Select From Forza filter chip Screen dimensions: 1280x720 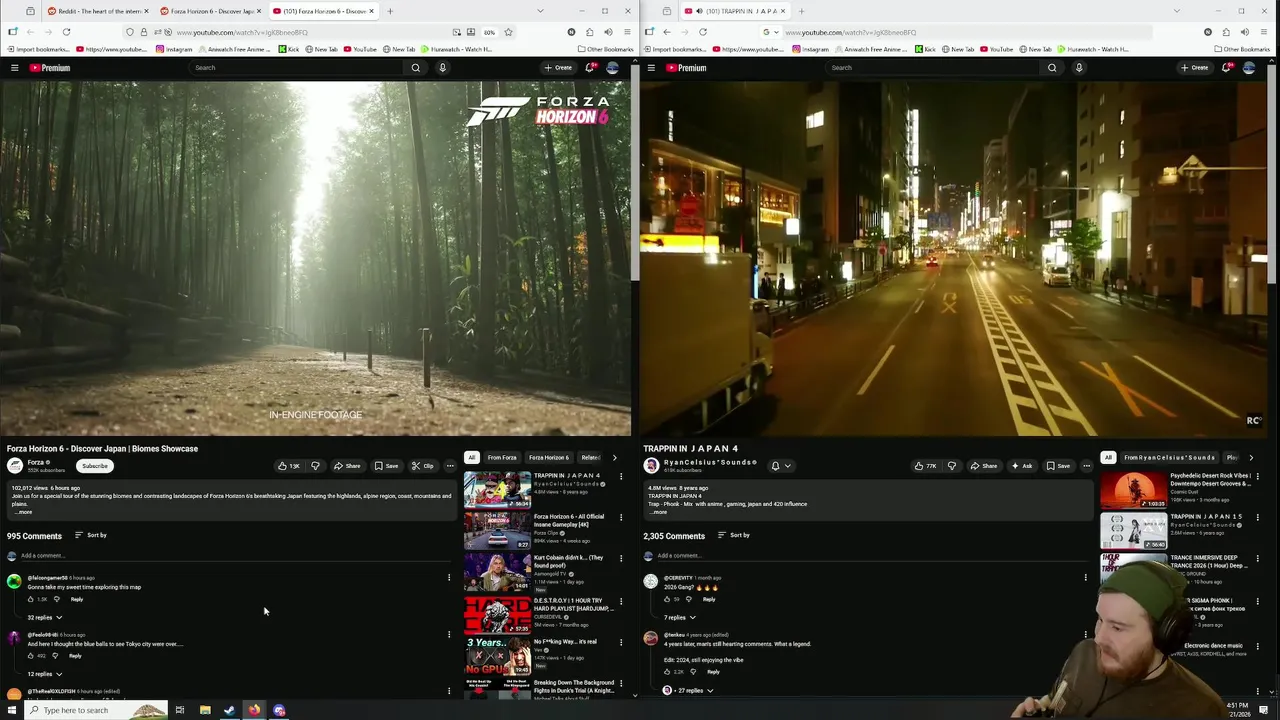pos(502,458)
